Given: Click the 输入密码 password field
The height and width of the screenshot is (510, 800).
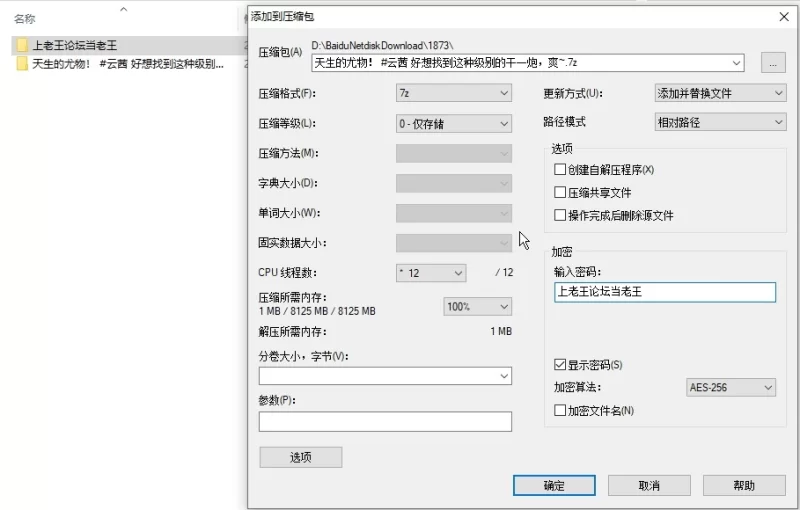Looking at the screenshot, I should (x=665, y=292).
